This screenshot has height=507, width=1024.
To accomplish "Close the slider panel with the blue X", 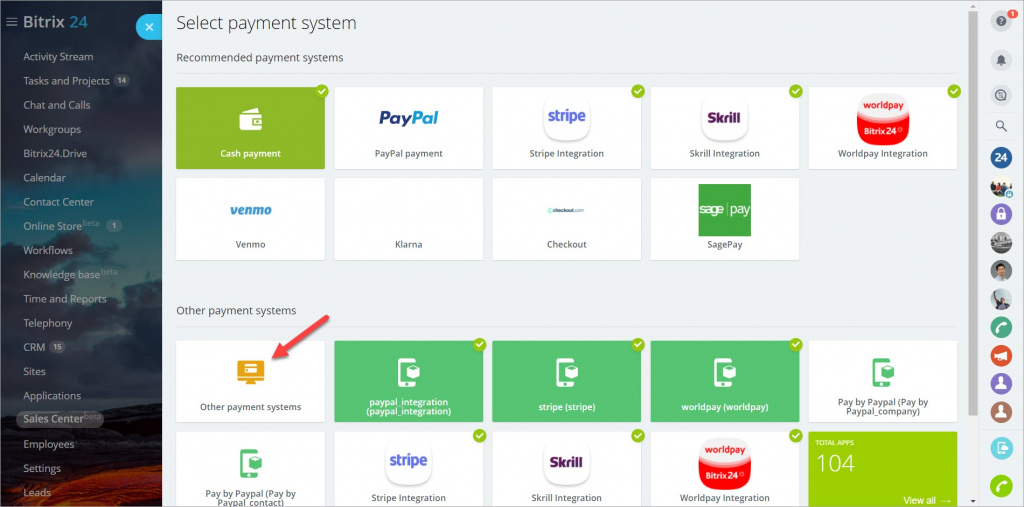I will point(150,27).
